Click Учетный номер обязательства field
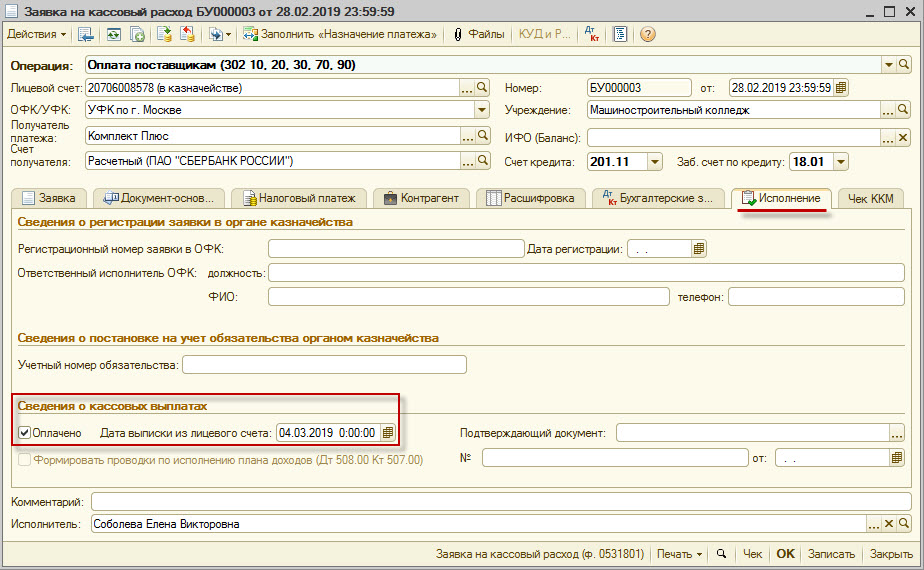Image resolution: width=924 pixels, height=570 pixels. coord(324,365)
